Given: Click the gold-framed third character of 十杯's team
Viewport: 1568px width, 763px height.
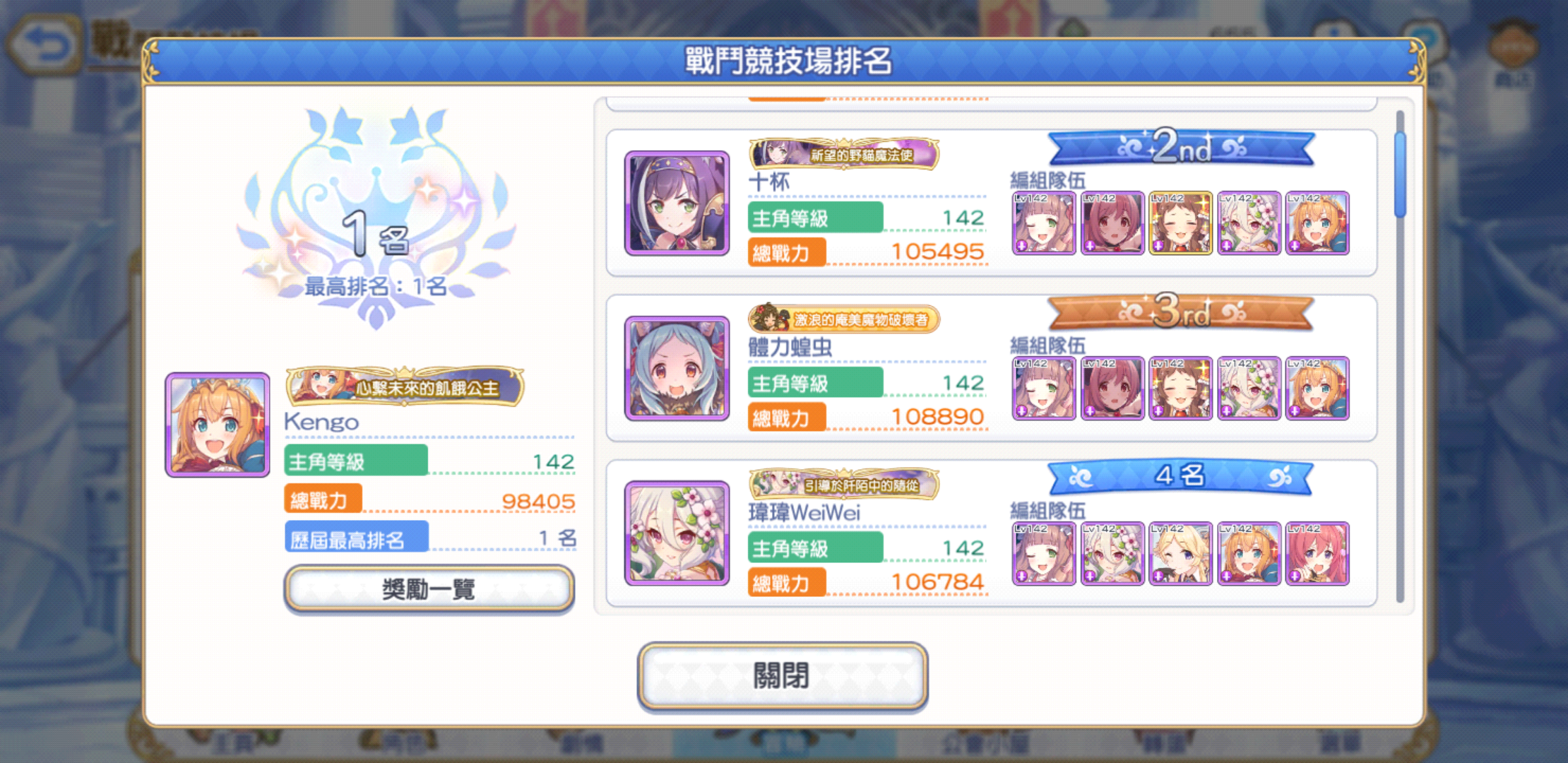Looking at the screenshot, I should pyautogui.click(x=1180, y=223).
